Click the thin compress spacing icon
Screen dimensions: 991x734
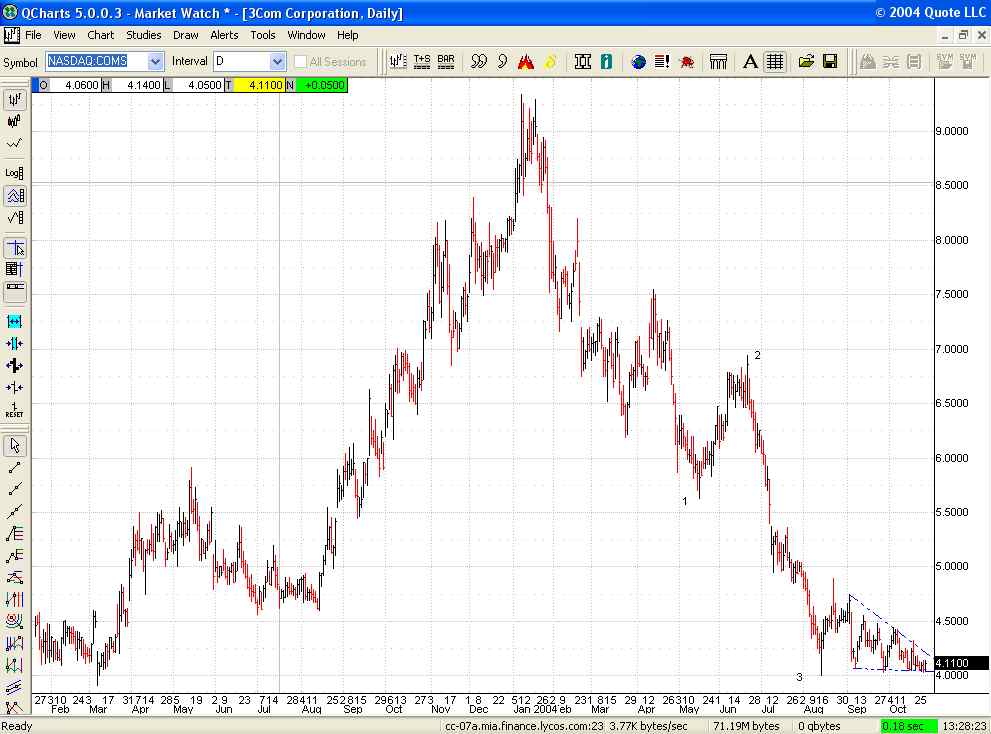tap(14, 388)
